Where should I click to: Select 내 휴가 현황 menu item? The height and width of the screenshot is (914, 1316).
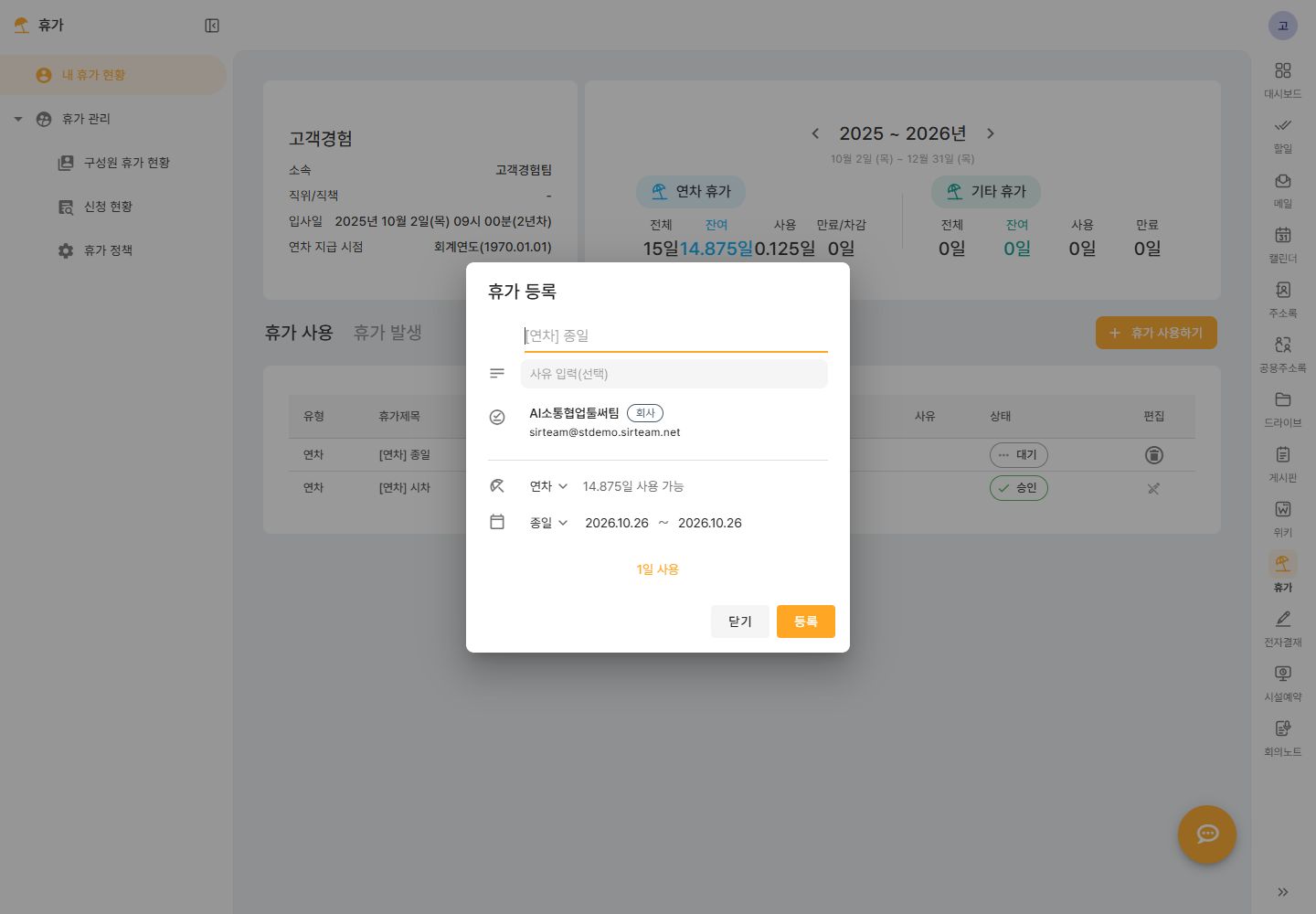coord(113,75)
